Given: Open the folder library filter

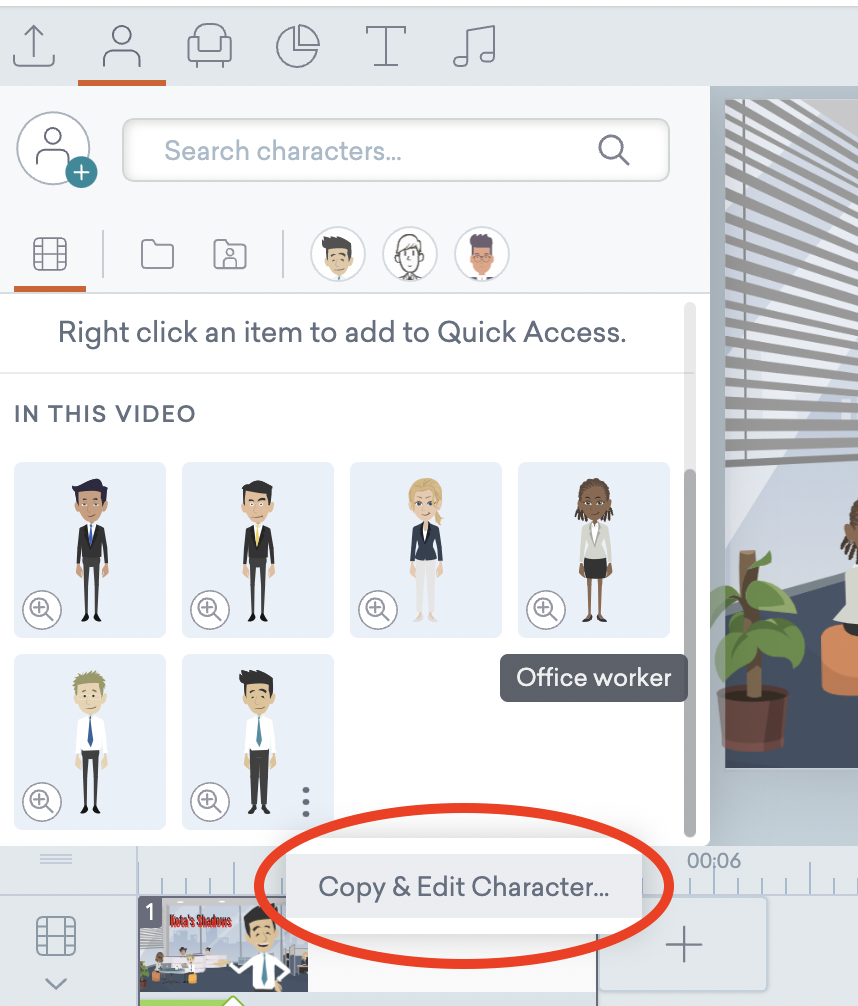Looking at the screenshot, I should (157, 254).
